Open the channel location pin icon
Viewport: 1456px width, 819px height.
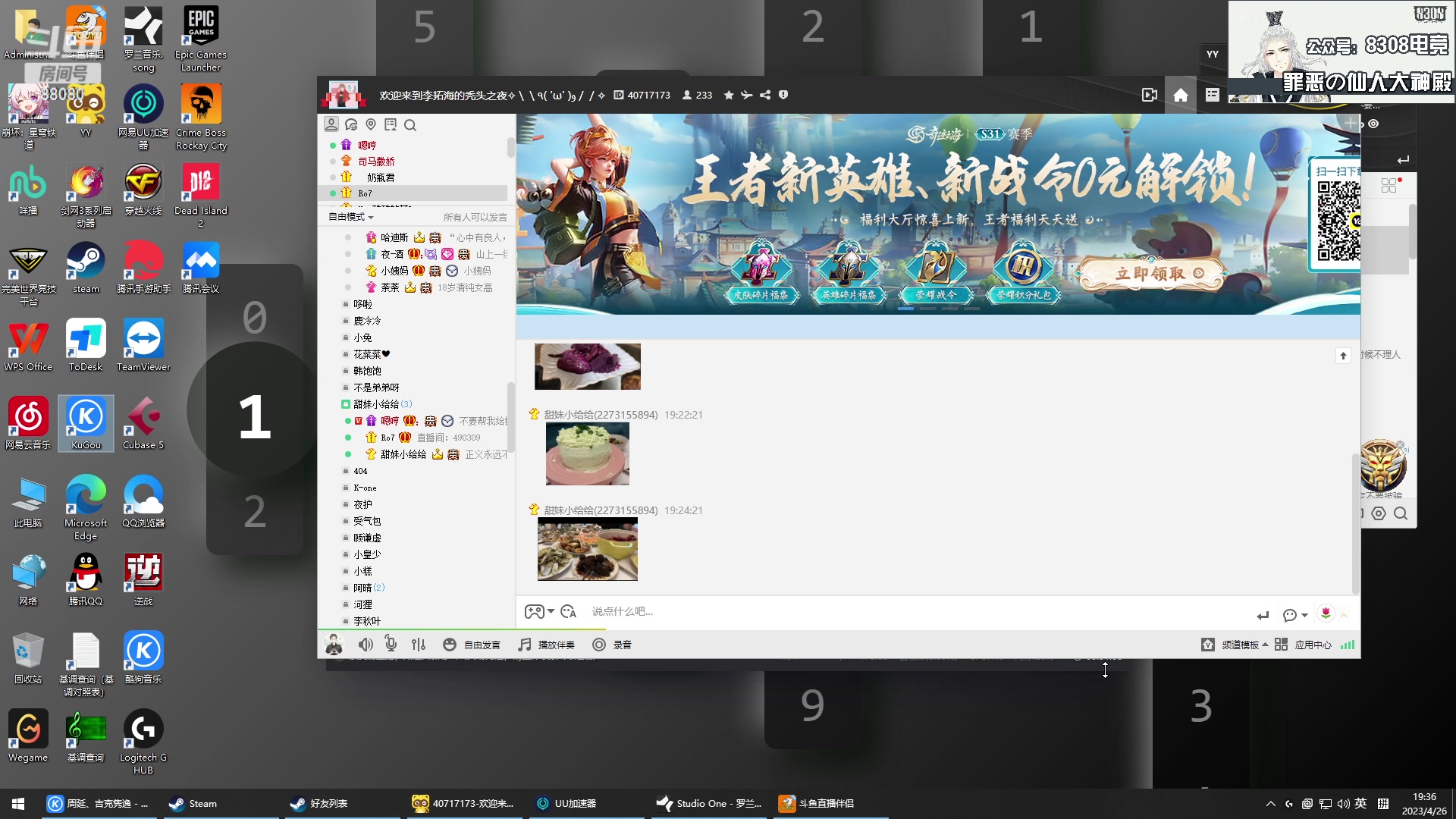pos(371,124)
